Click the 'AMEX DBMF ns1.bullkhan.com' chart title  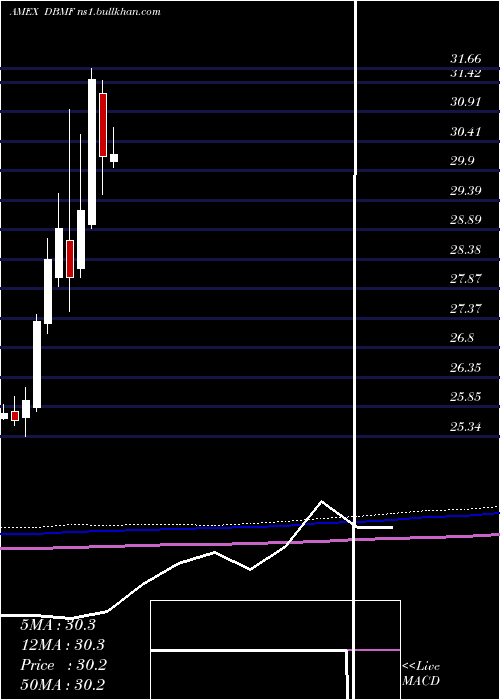(85, 12)
